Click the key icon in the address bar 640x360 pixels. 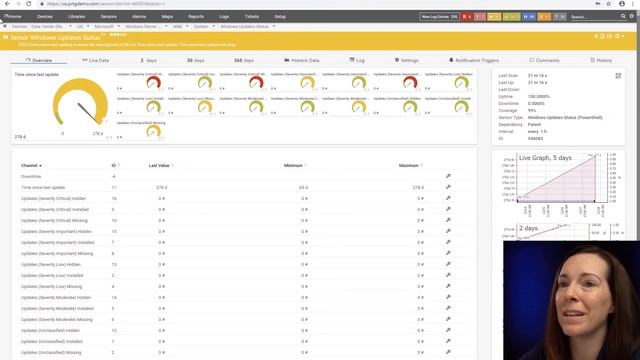[598, 4]
